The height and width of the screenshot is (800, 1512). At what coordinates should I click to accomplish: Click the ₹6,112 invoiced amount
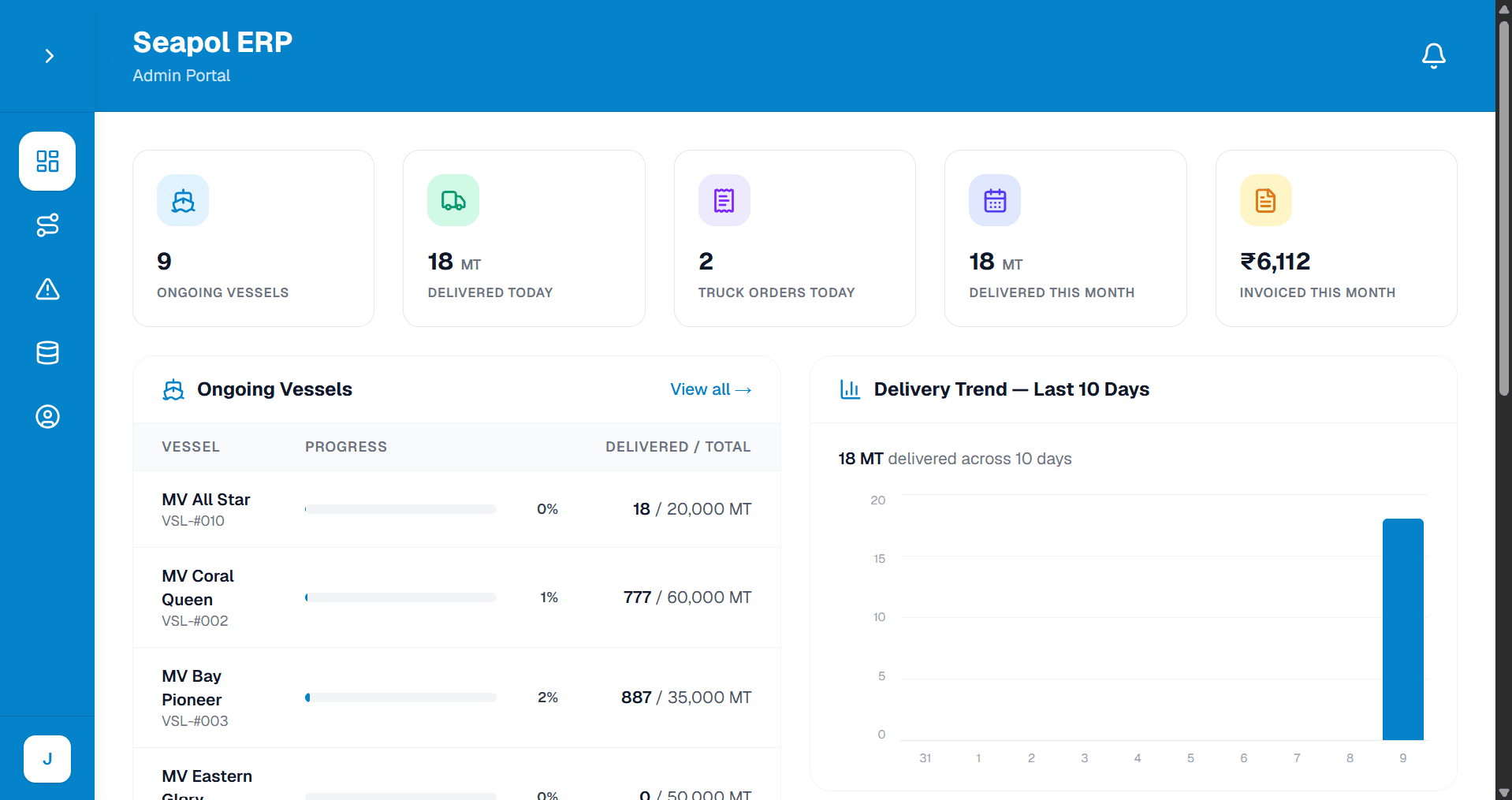click(x=1275, y=262)
